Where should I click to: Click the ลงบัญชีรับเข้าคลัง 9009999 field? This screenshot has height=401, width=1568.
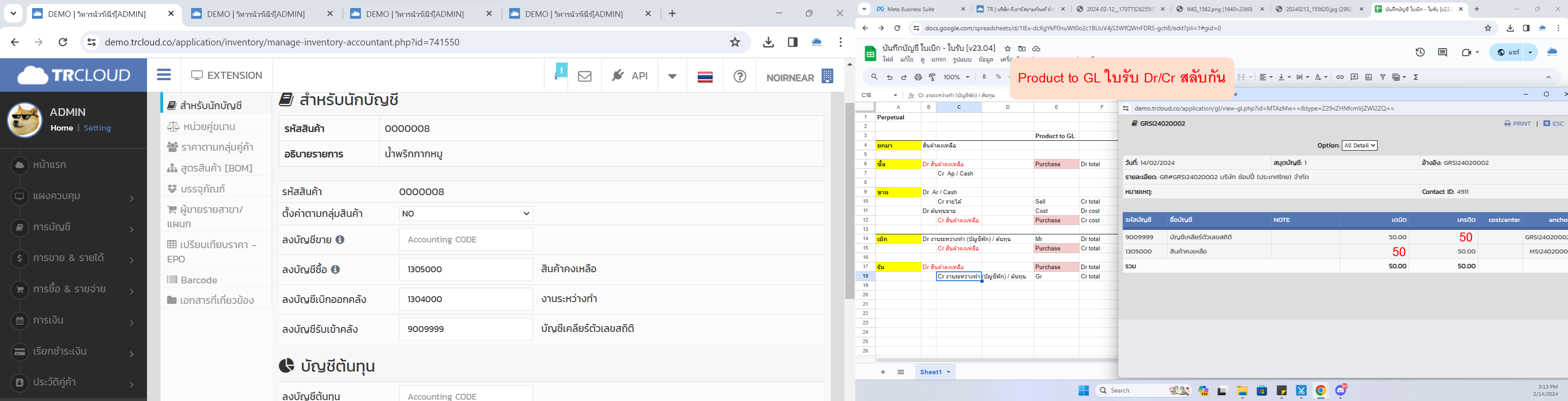pos(465,329)
